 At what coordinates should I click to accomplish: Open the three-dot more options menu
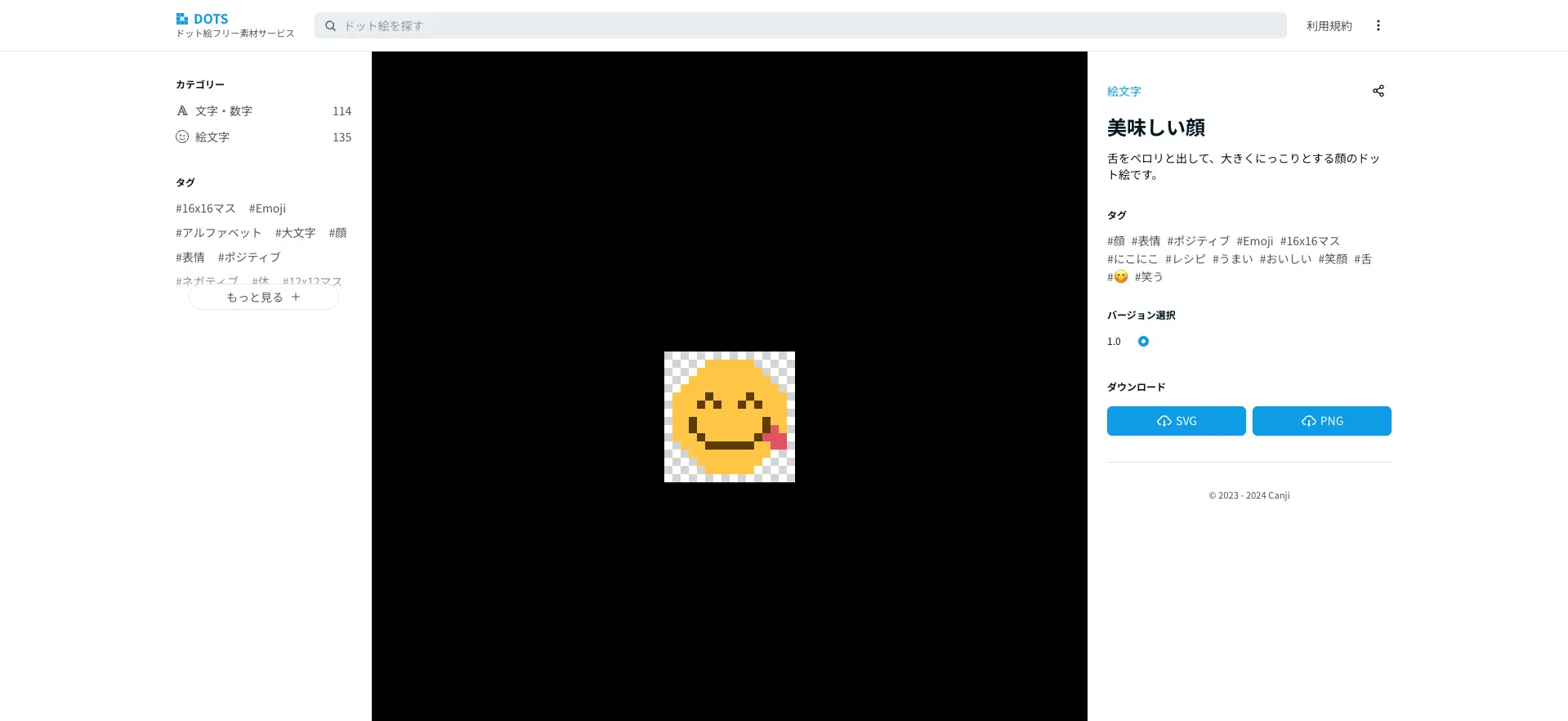pos(1378,25)
